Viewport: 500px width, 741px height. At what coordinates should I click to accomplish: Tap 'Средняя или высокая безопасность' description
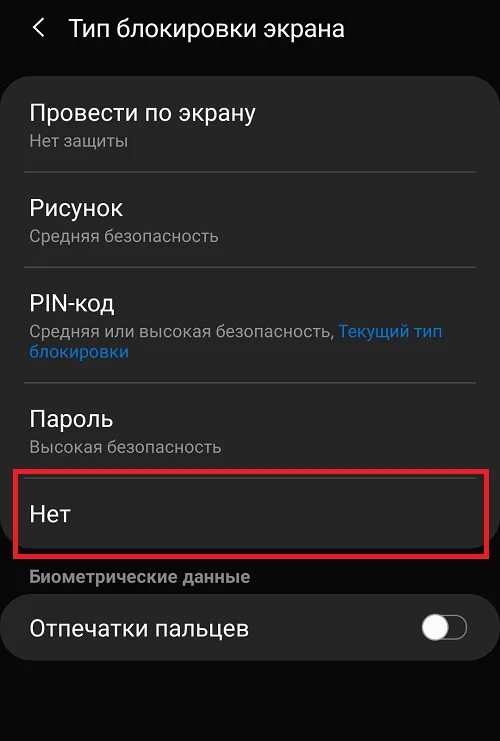(x=179, y=331)
